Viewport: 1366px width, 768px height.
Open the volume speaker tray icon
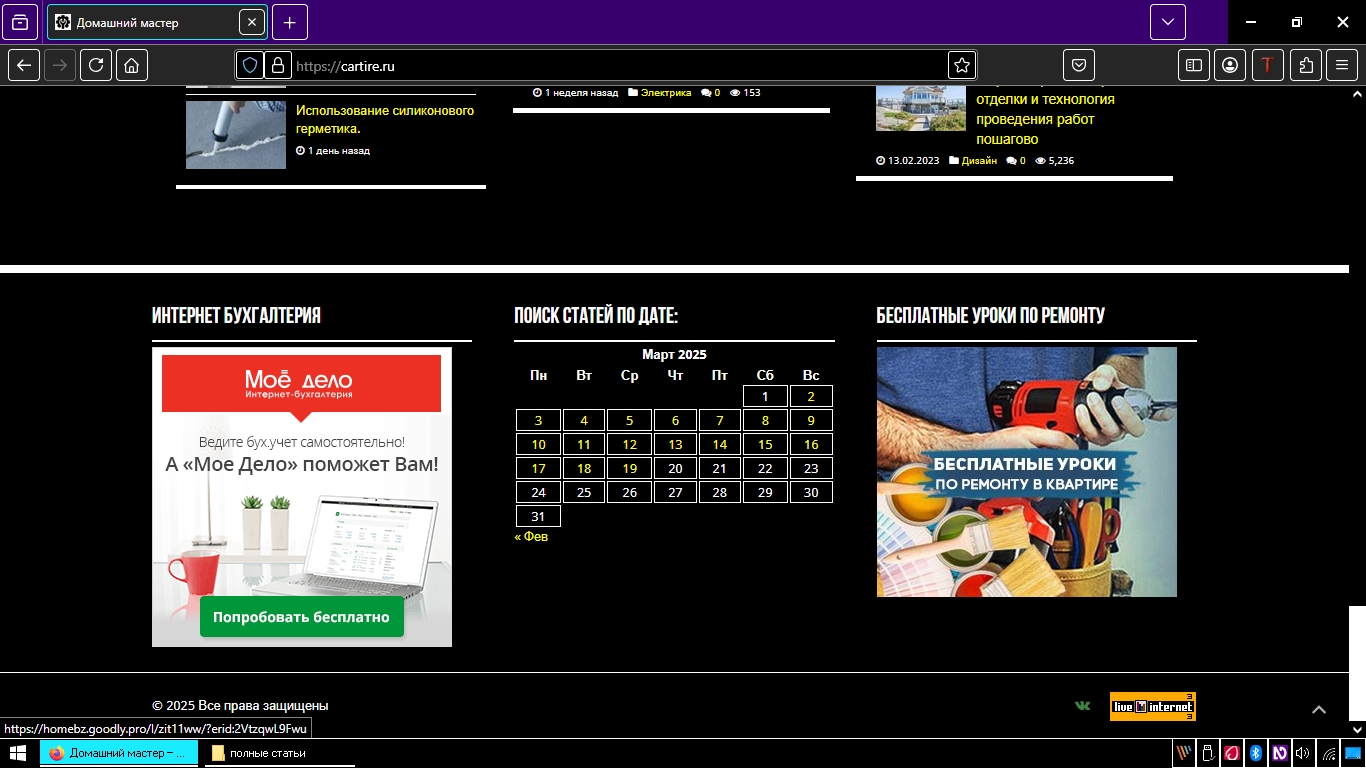point(1302,753)
